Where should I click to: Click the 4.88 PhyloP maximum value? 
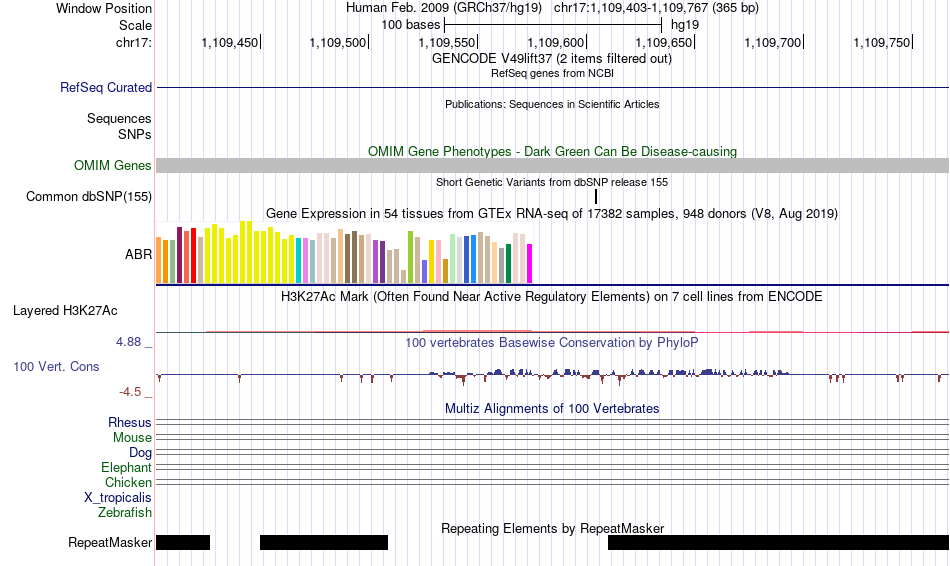coord(128,342)
